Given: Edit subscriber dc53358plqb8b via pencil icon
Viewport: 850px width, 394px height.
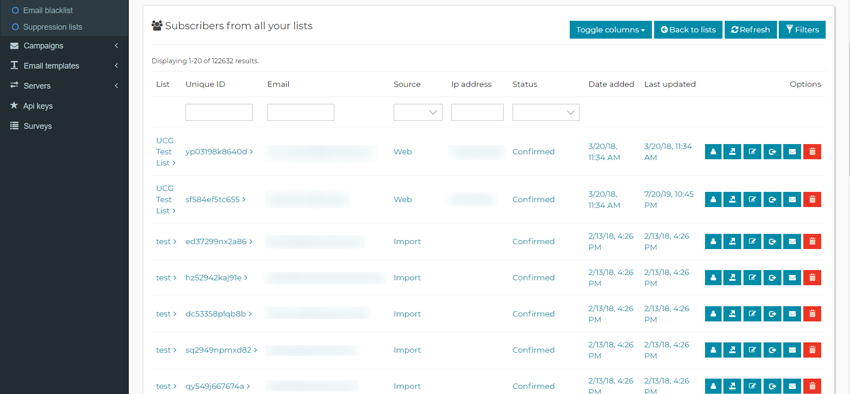Looking at the screenshot, I should pos(752,314).
